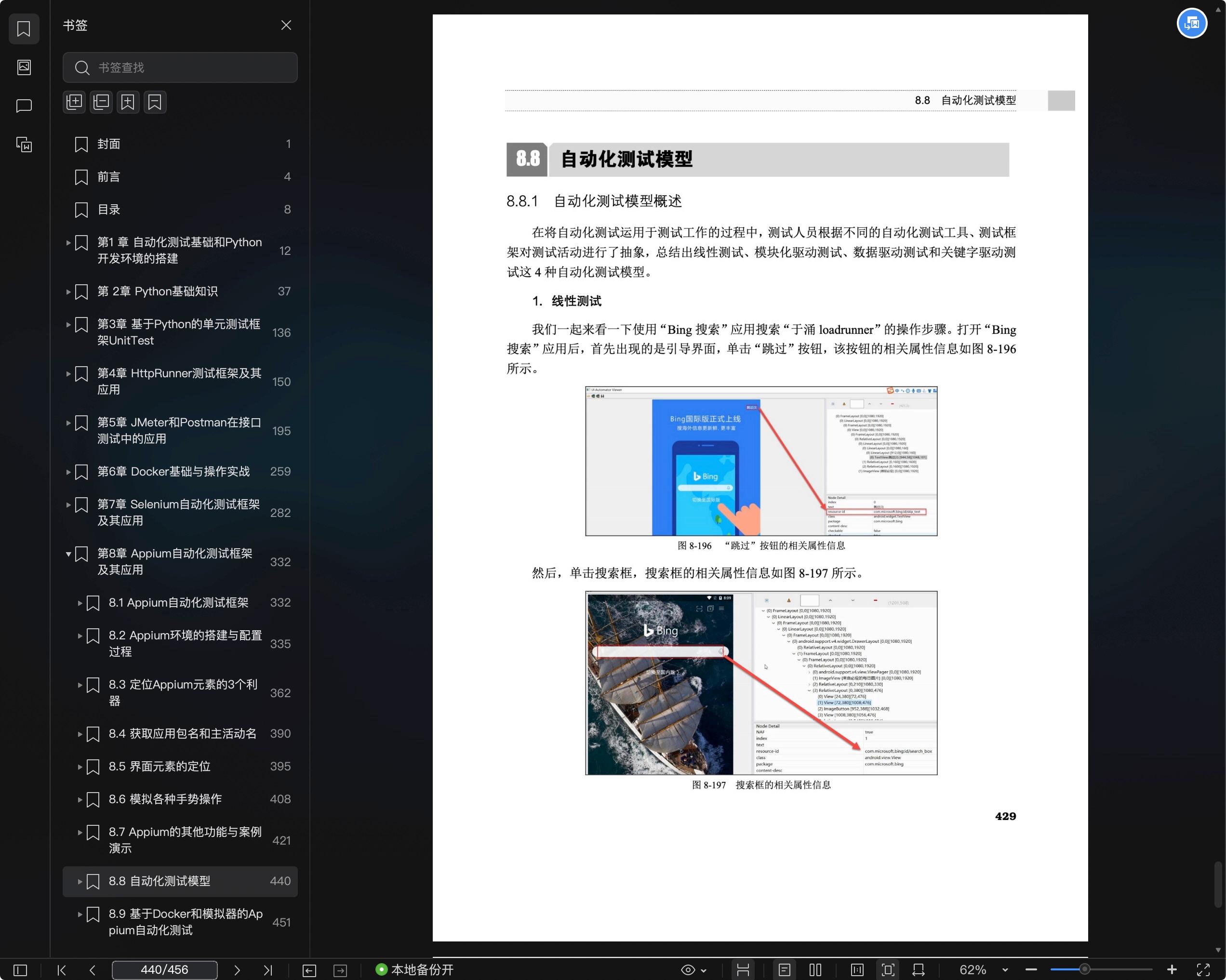Image resolution: width=1226 pixels, height=980 pixels.
Task: Expand 第1章 自动化测试基础 bookmark
Action: tap(68, 243)
